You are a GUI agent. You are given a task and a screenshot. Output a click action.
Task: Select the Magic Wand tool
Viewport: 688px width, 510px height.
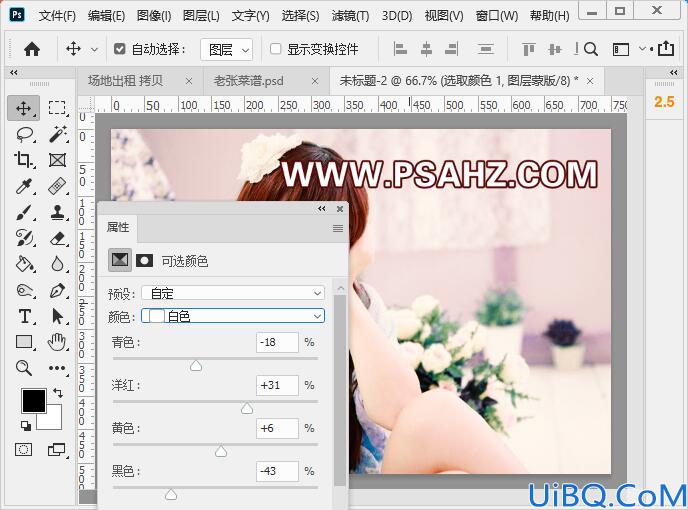coord(57,134)
